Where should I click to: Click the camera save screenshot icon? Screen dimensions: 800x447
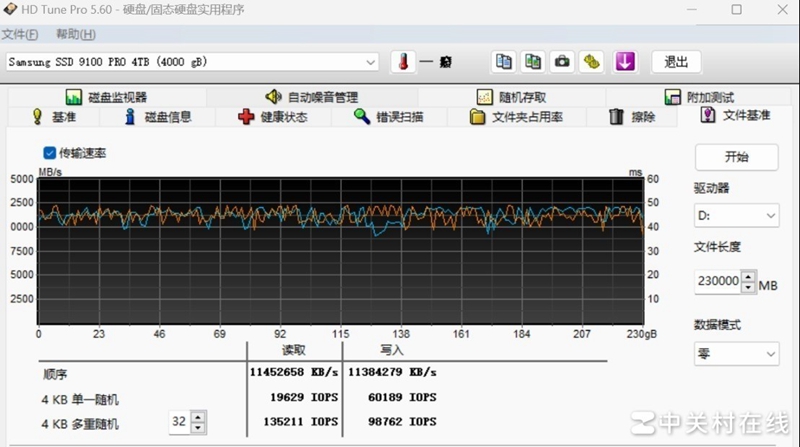coord(563,61)
